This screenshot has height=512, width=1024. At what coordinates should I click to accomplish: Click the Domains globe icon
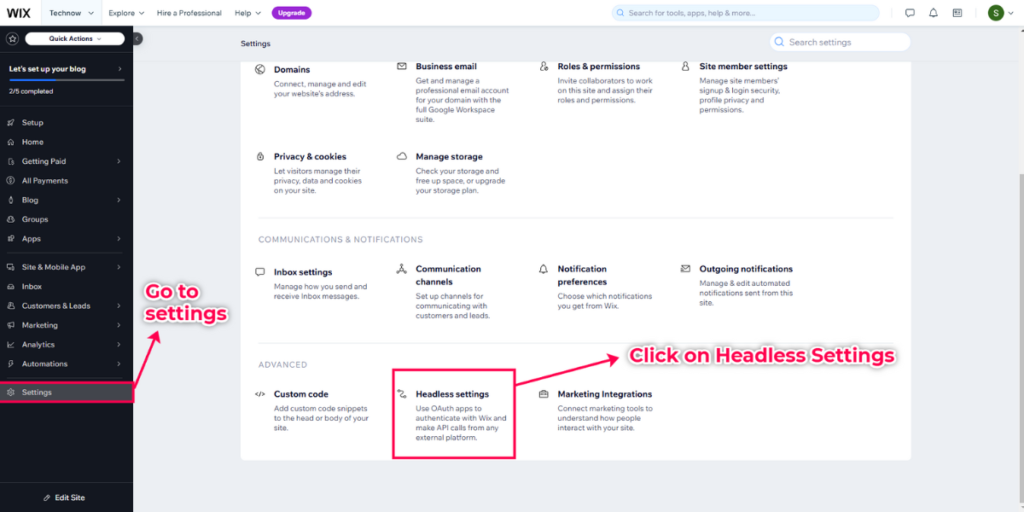[x=260, y=69]
